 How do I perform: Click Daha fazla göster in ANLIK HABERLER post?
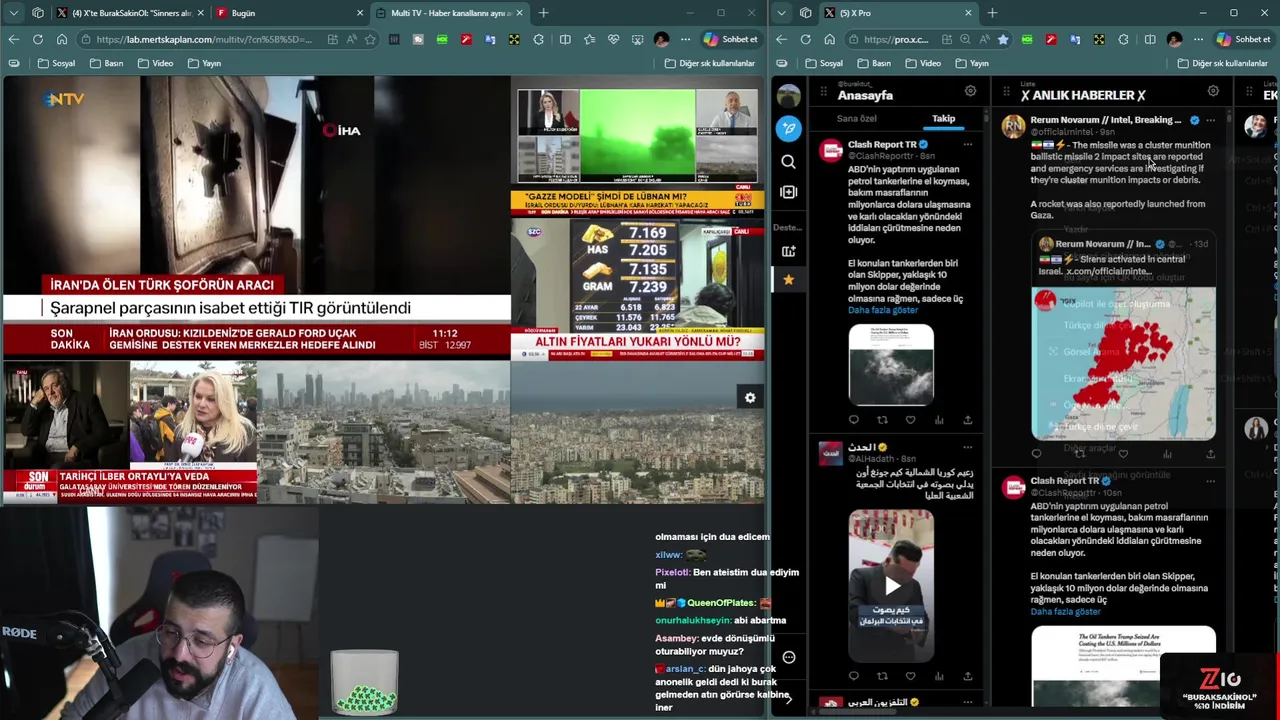(x=1065, y=612)
